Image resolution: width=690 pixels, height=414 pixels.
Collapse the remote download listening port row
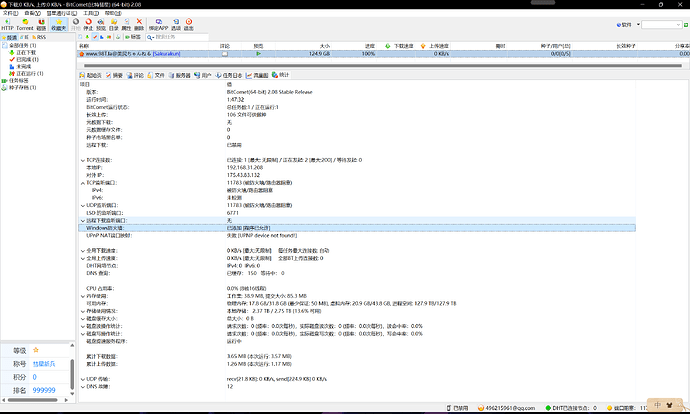(x=83, y=220)
